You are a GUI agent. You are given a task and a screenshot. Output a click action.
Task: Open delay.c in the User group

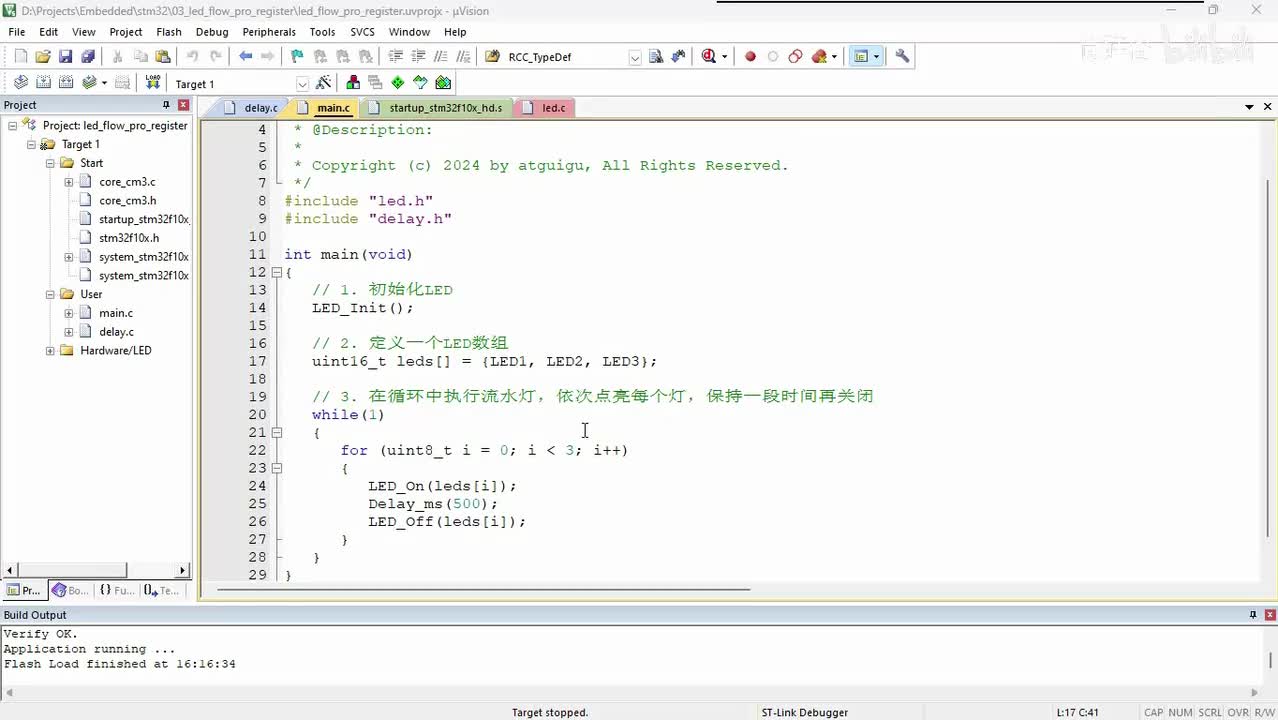coord(116,332)
